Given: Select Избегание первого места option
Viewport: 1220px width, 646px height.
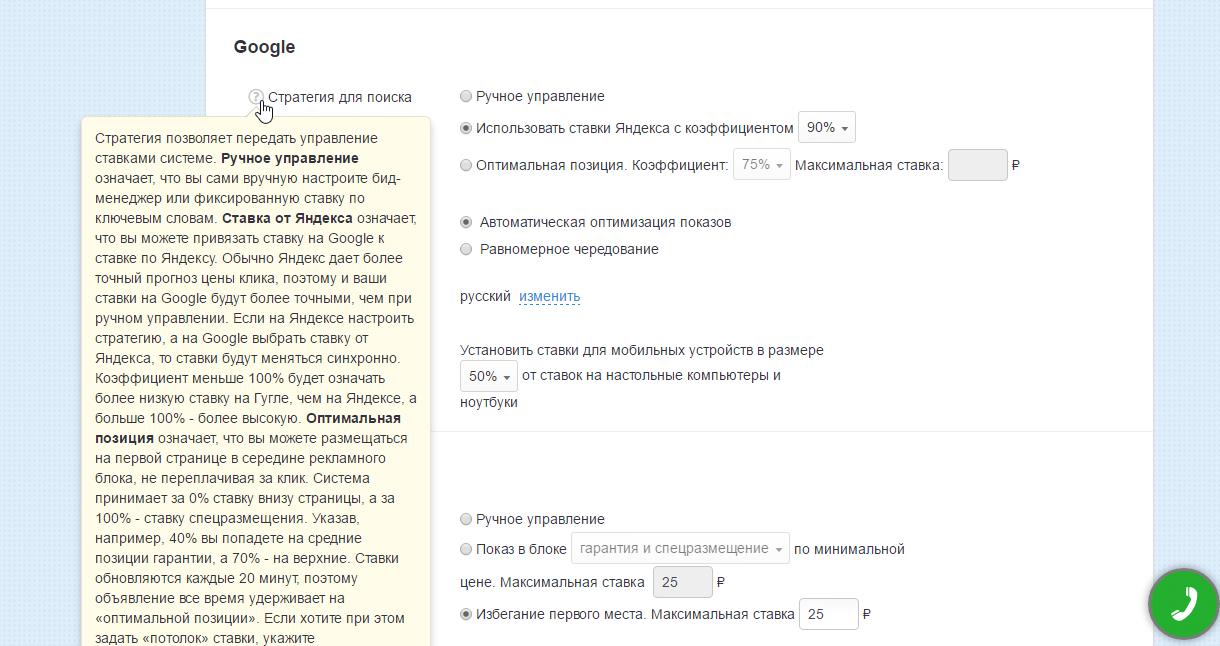Looking at the screenshot, I should coord(466,614).
